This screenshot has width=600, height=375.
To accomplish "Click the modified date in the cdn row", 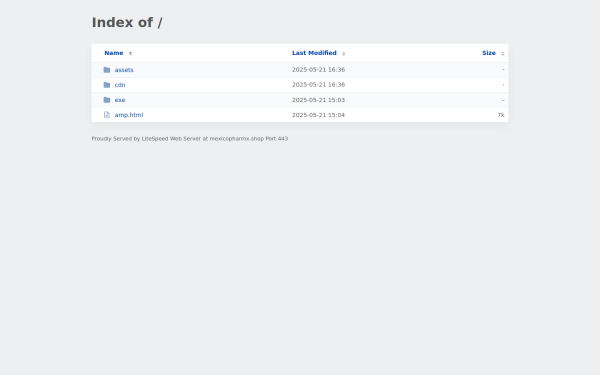I will [x=318, y=85].
